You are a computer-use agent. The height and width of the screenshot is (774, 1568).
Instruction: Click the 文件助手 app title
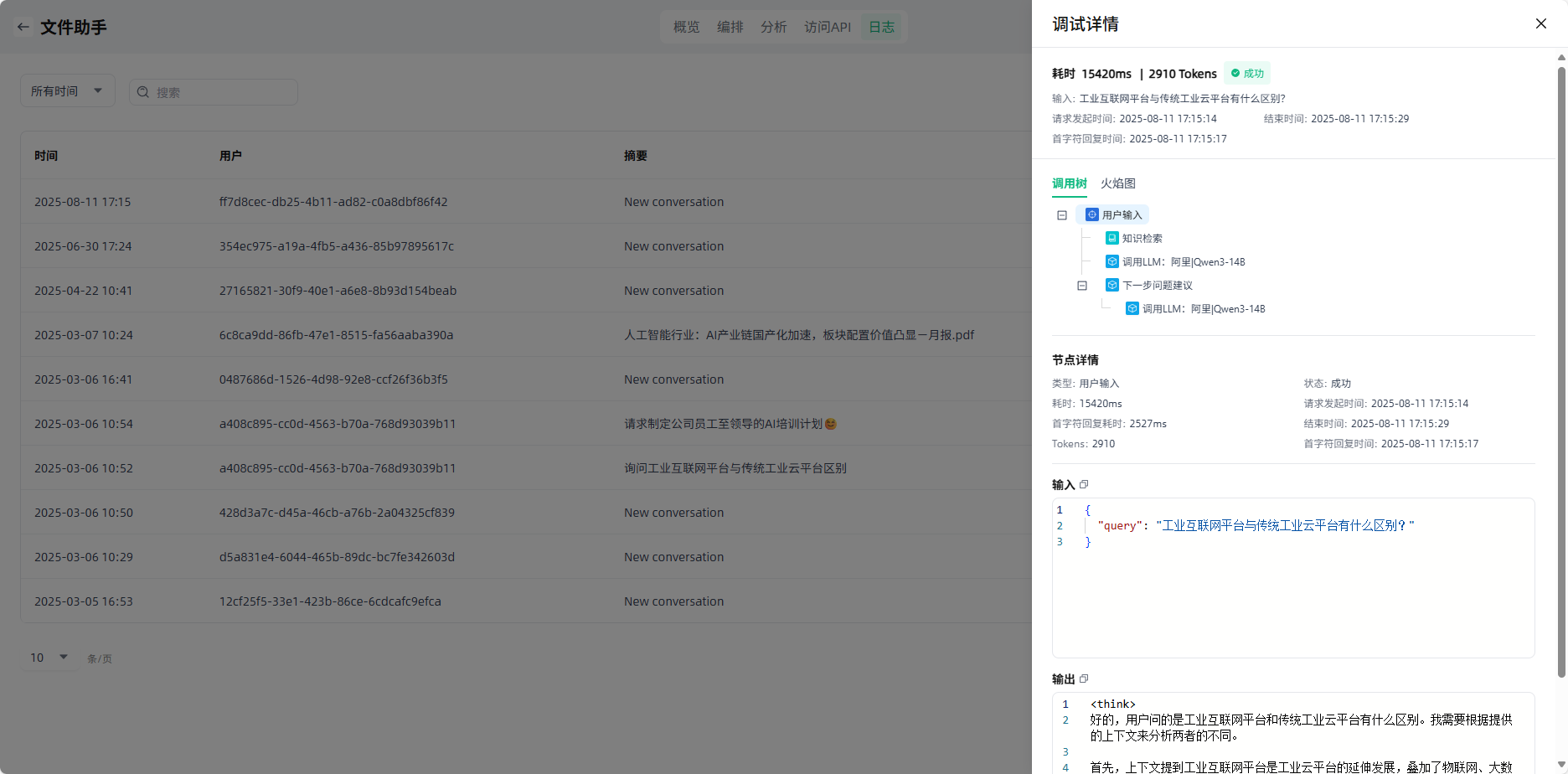pos(74,27)
